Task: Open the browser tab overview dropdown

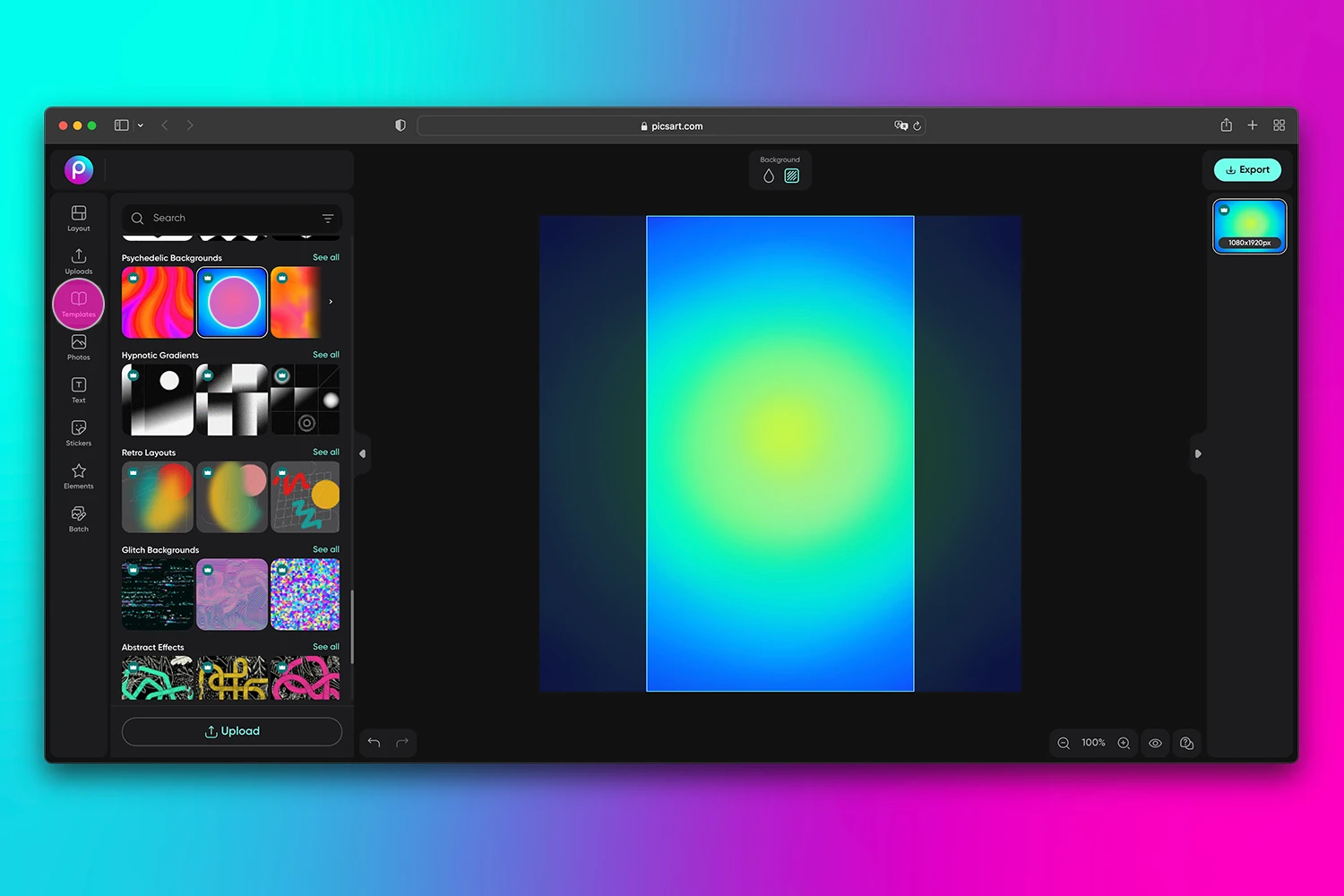Action: click(140, 125)
